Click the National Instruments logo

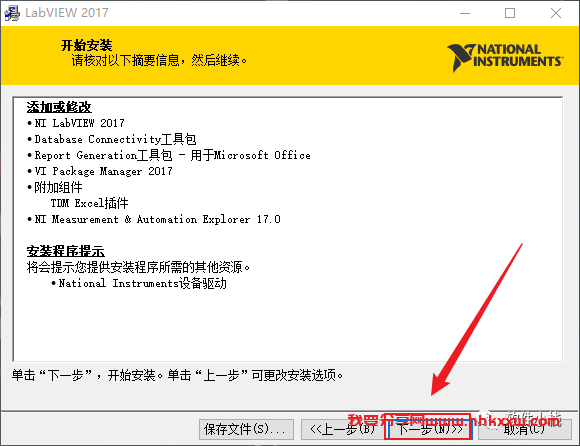[x=505, y=57]
